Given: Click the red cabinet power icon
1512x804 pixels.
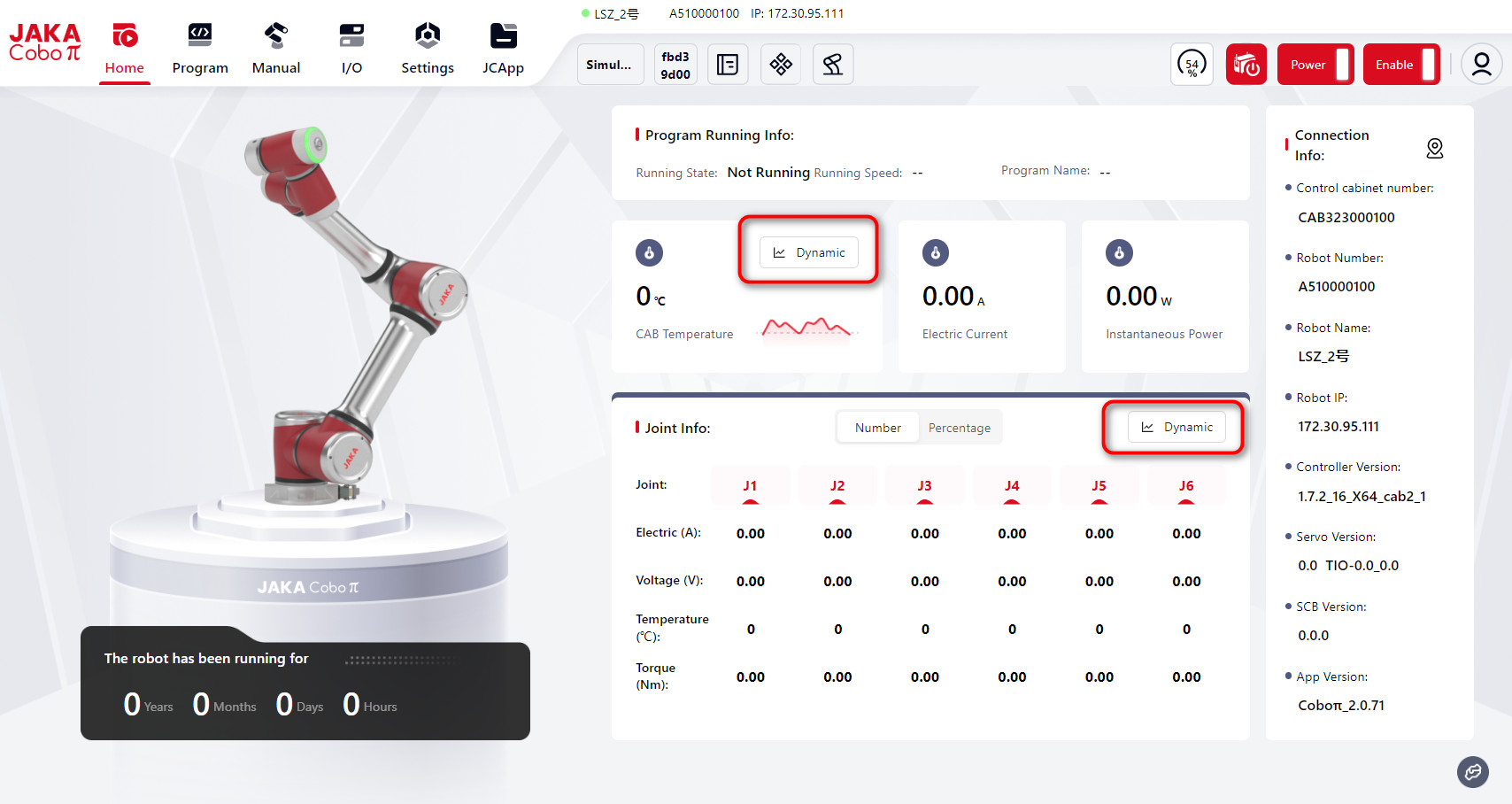Looking at the screenshot, I should pos(1246,65).
